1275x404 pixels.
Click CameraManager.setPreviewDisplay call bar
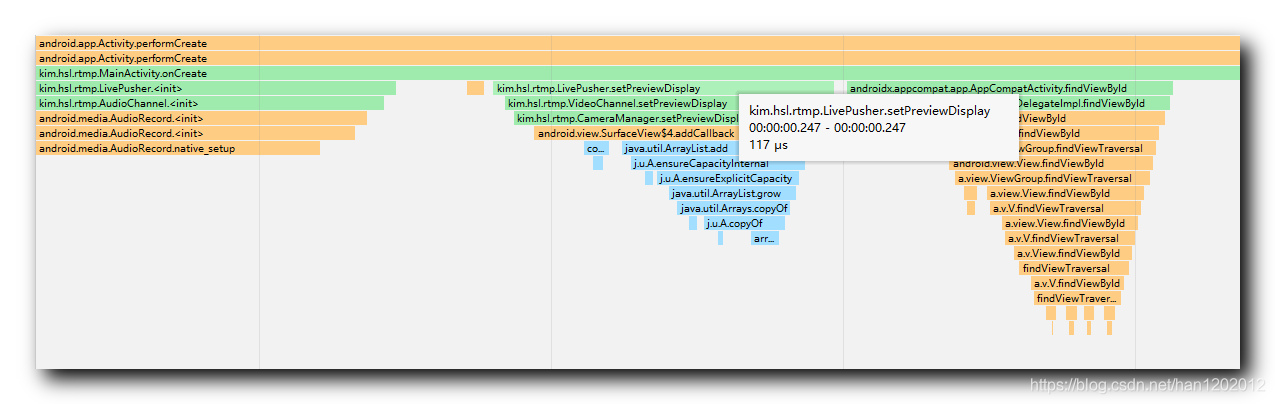click(626, 118)
